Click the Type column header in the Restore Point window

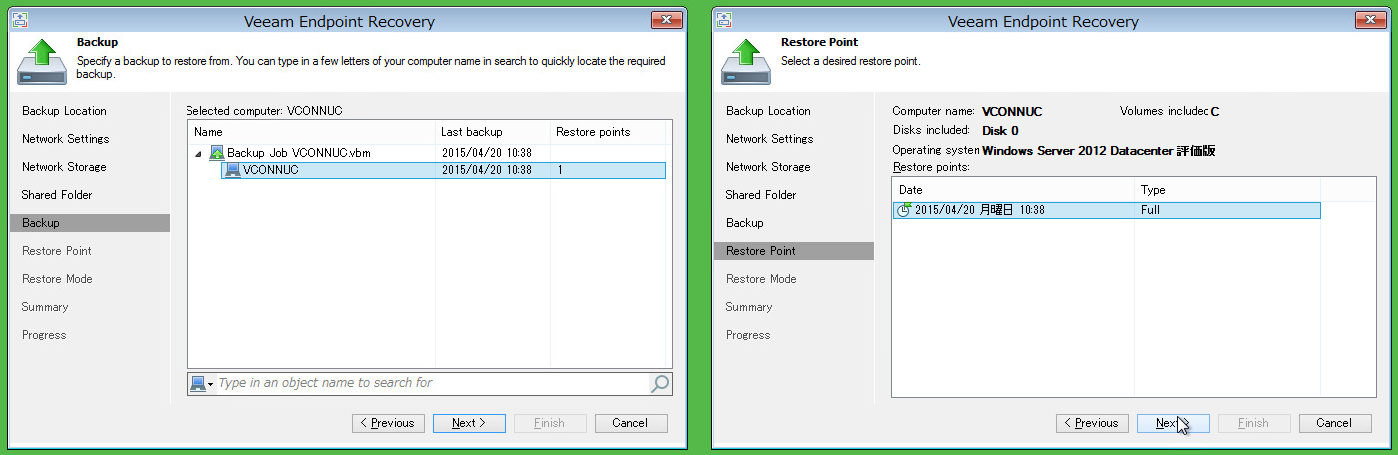(x=1227, y=190)
